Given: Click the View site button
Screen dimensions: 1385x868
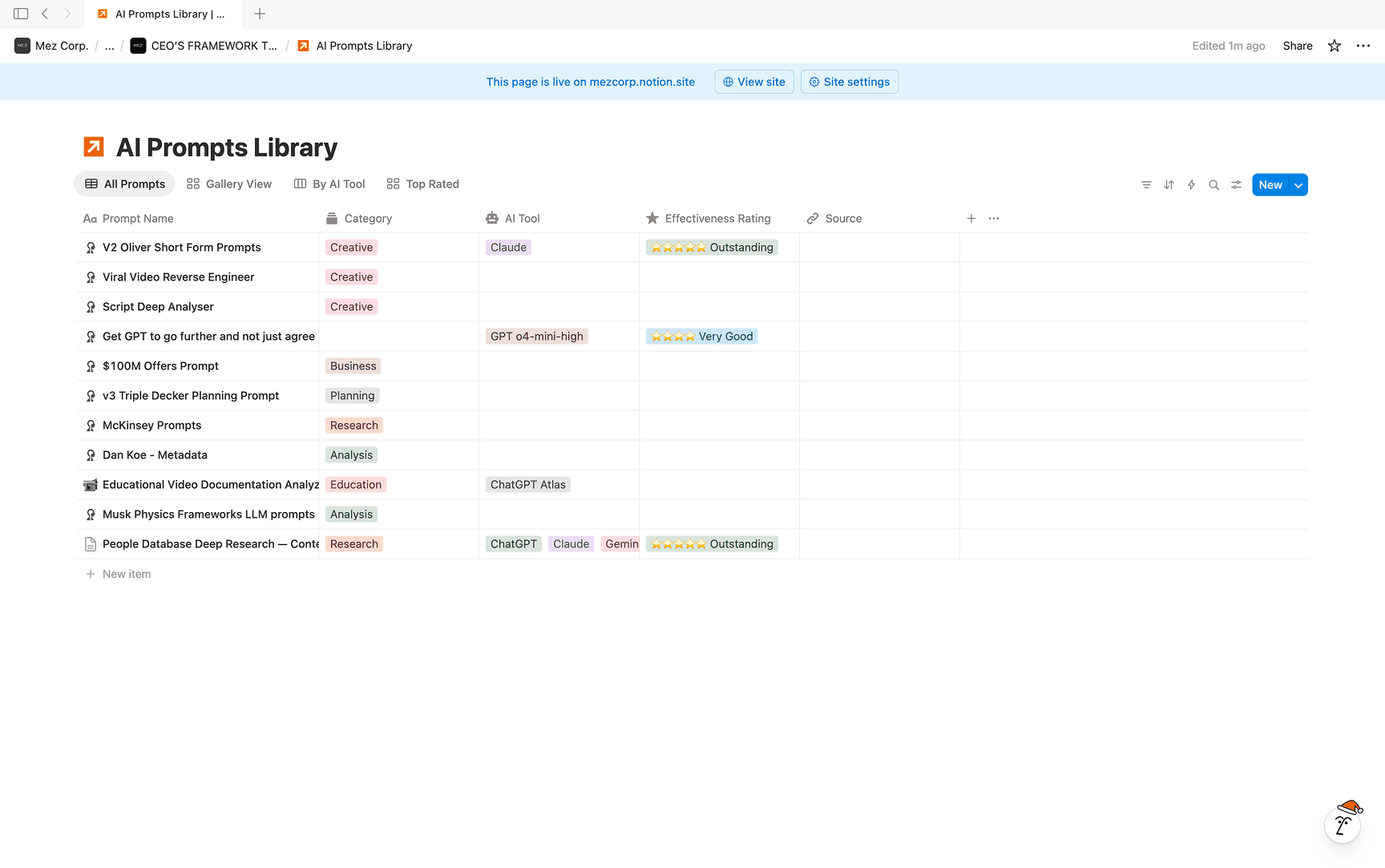Looking at the screenshot, I should tap(754, 82).
